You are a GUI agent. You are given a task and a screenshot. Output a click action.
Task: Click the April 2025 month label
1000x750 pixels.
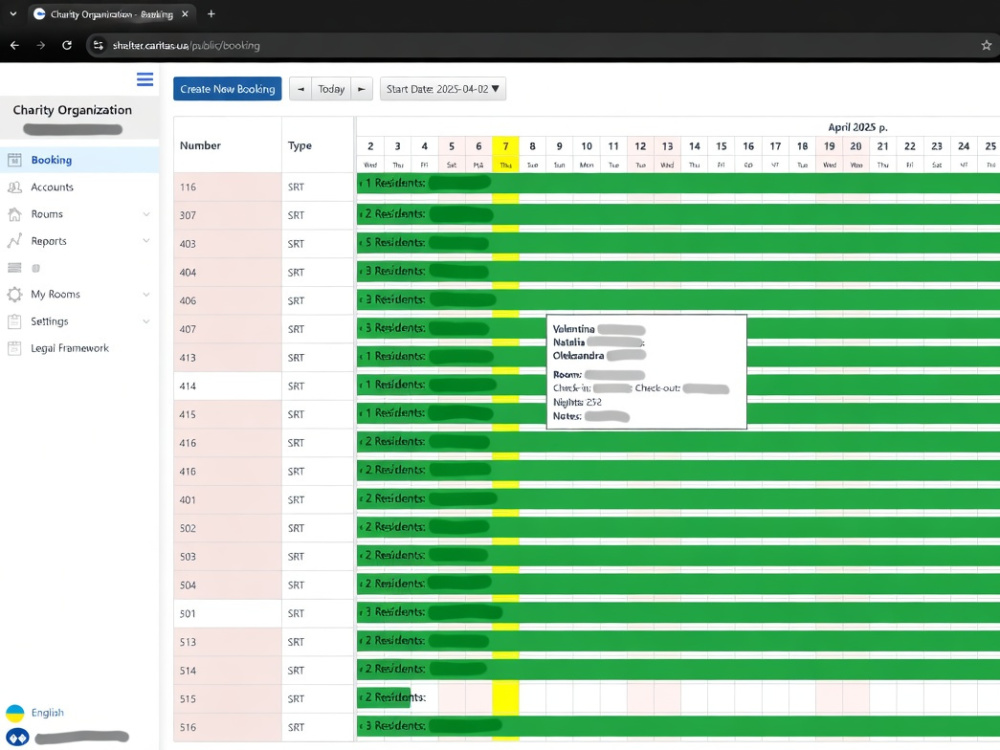click(x=857, y=127)
